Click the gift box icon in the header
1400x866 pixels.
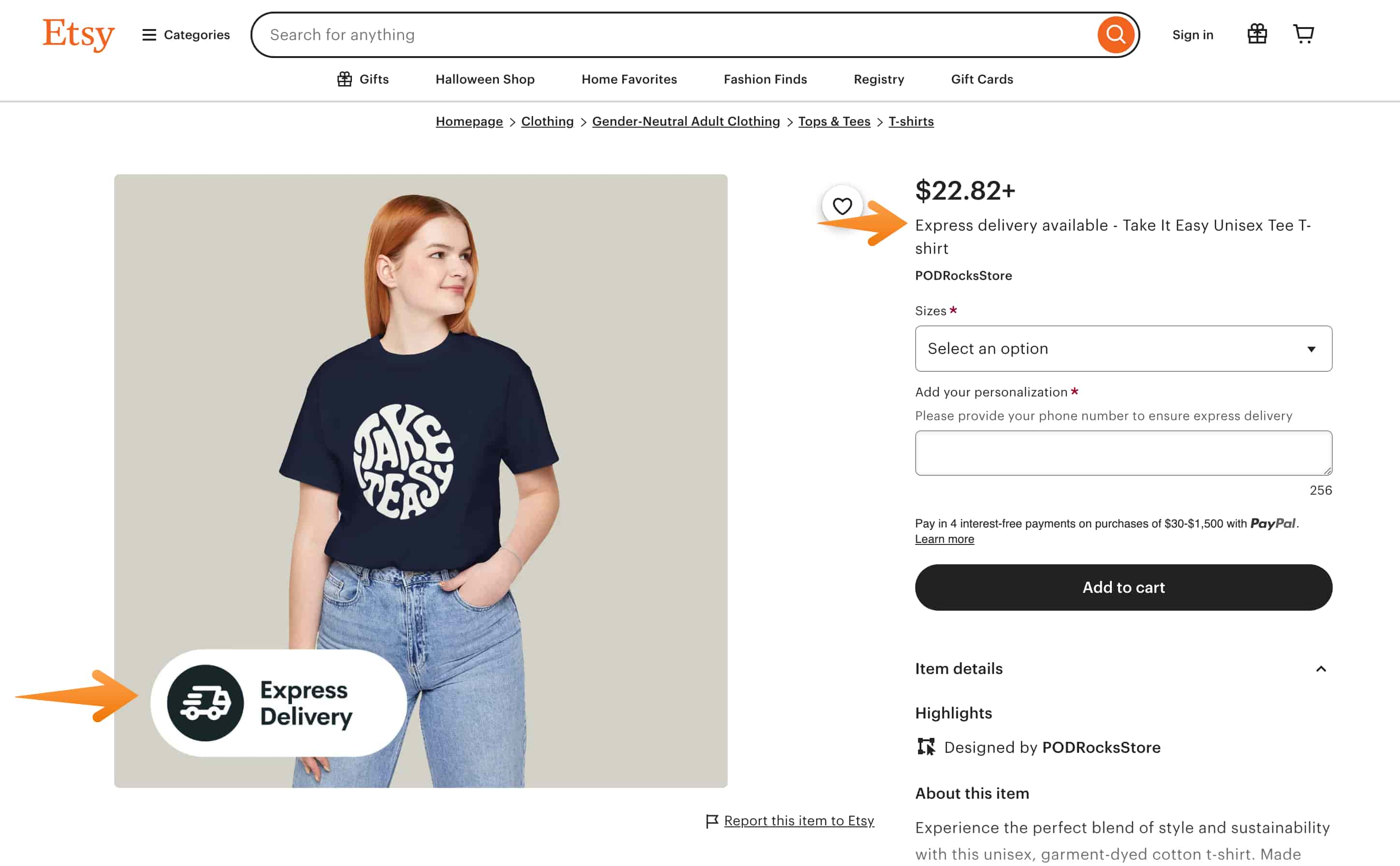click(1257, 34)
